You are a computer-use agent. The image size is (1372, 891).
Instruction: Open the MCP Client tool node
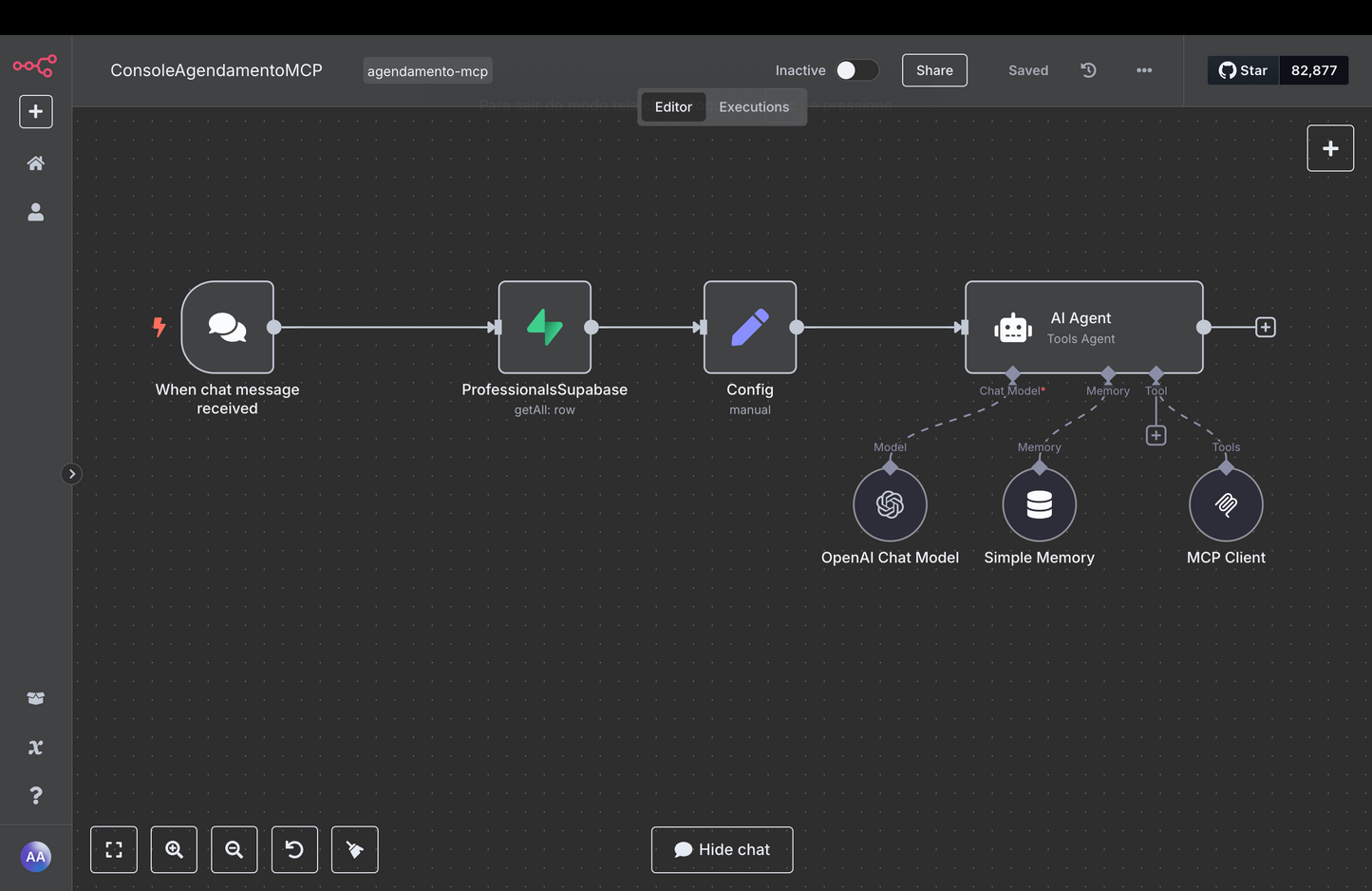(x=1226, y=503)
